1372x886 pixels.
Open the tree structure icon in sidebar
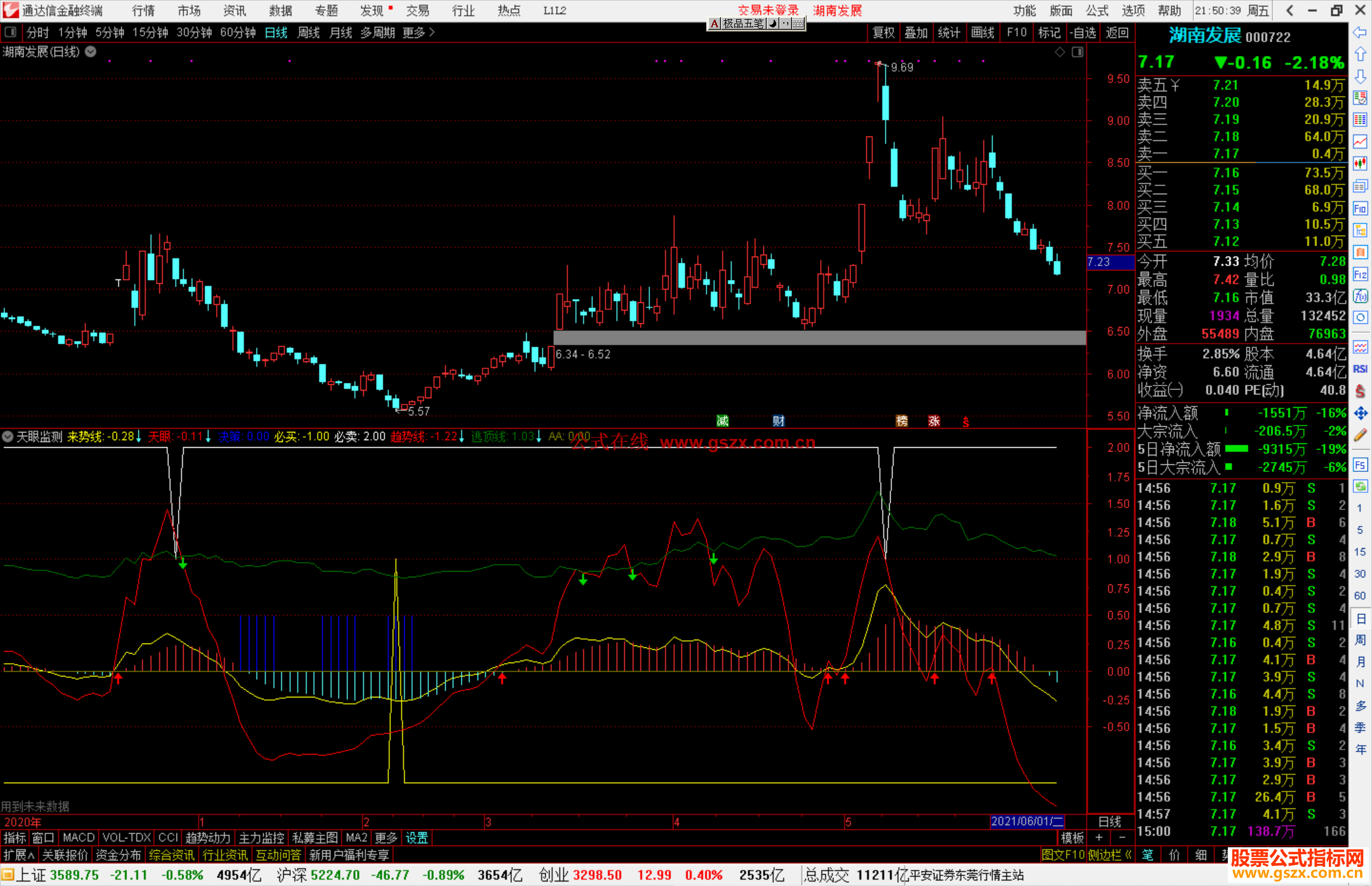pyautogui.click(x=1360, y=230)
